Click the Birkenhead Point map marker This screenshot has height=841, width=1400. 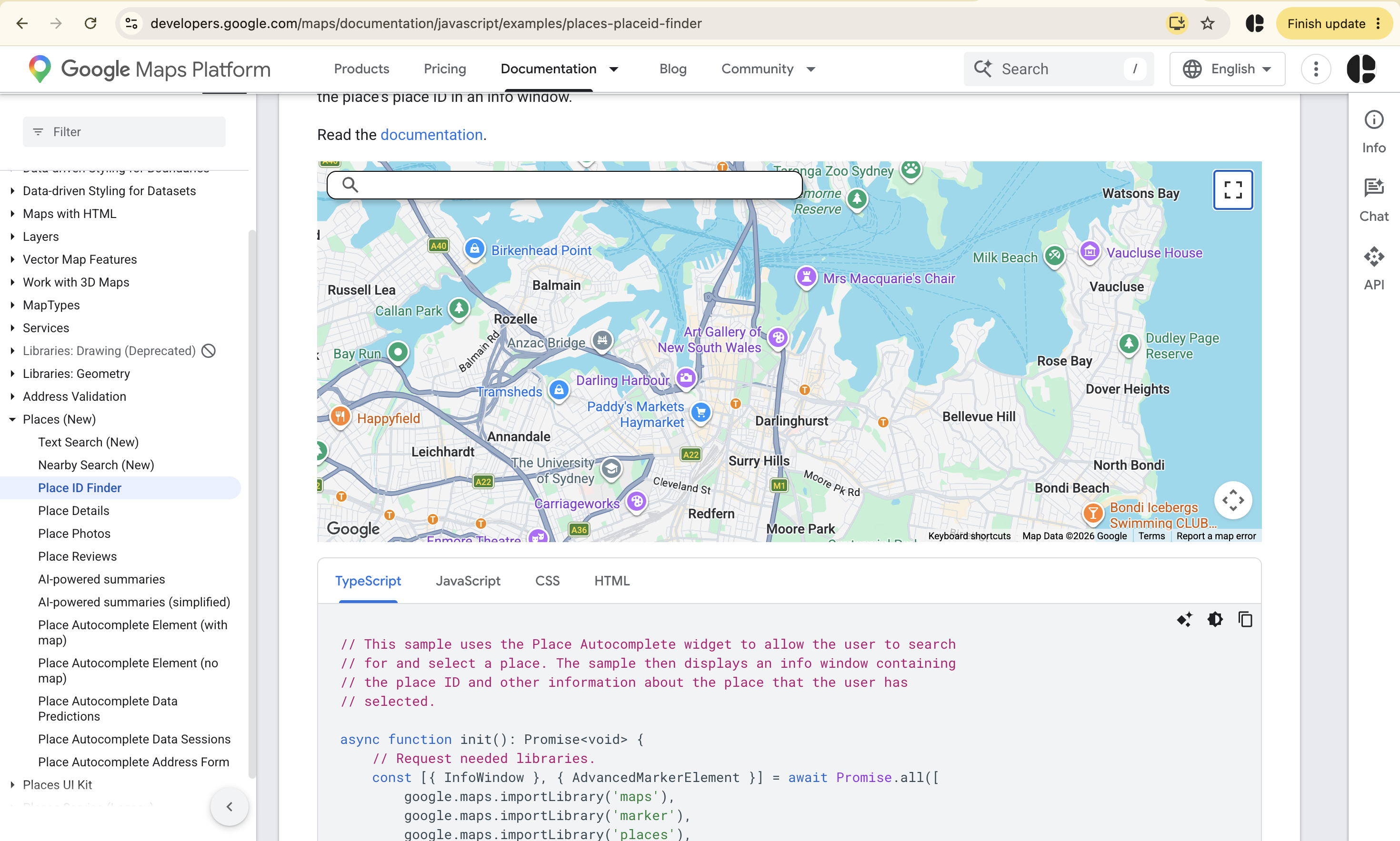coord(475,248)
